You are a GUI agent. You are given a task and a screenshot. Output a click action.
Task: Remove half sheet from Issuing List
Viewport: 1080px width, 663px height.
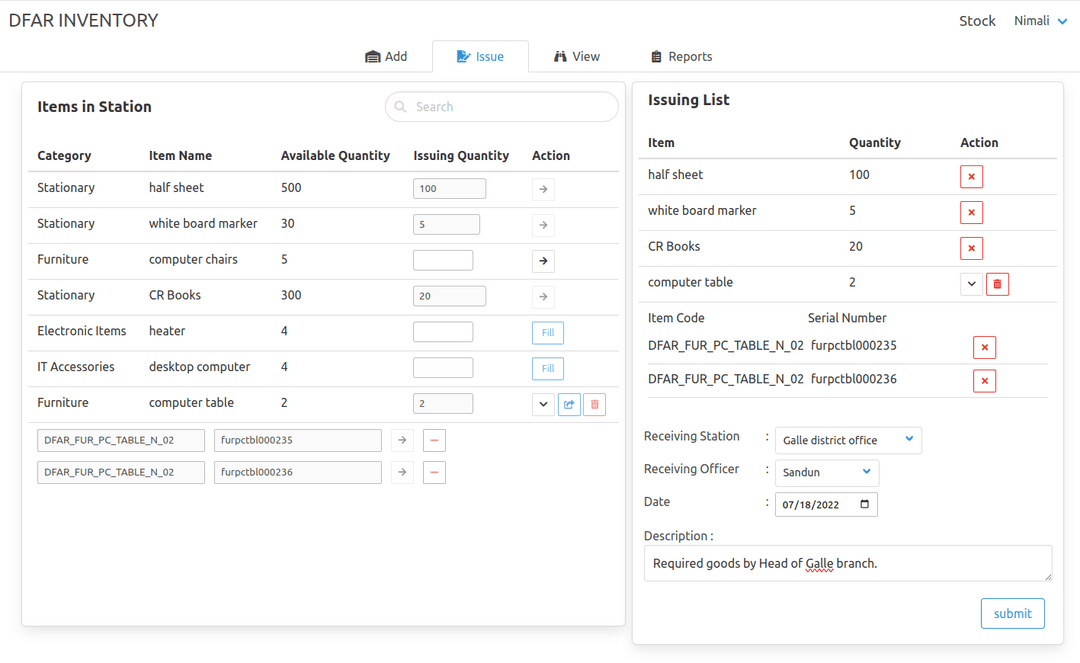click(x=971, y=176)
